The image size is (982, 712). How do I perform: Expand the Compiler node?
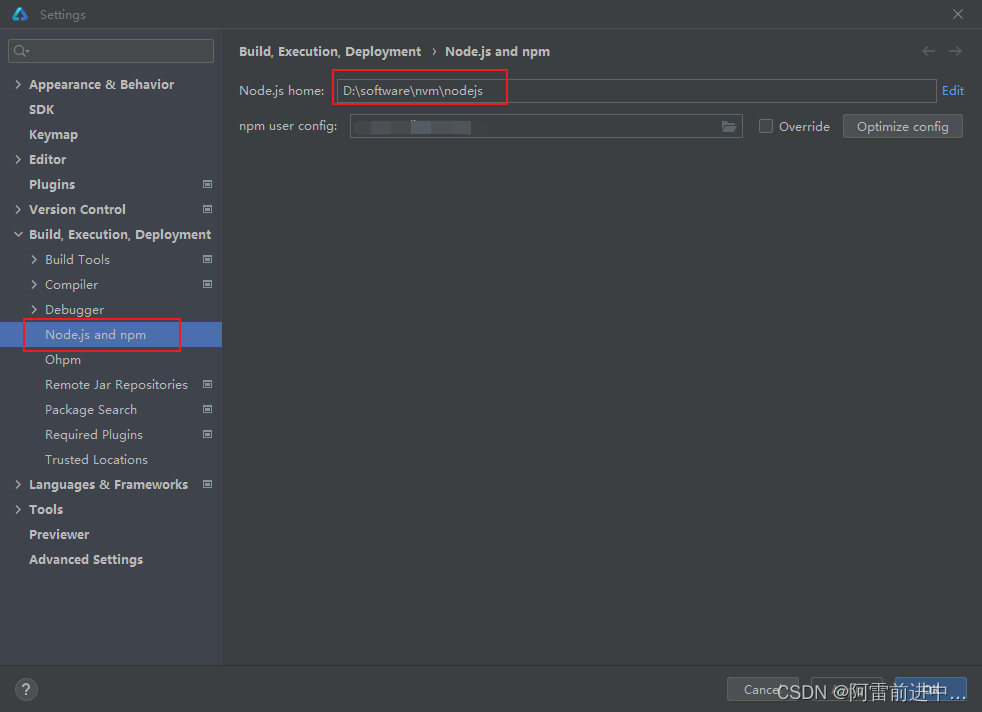34,284
